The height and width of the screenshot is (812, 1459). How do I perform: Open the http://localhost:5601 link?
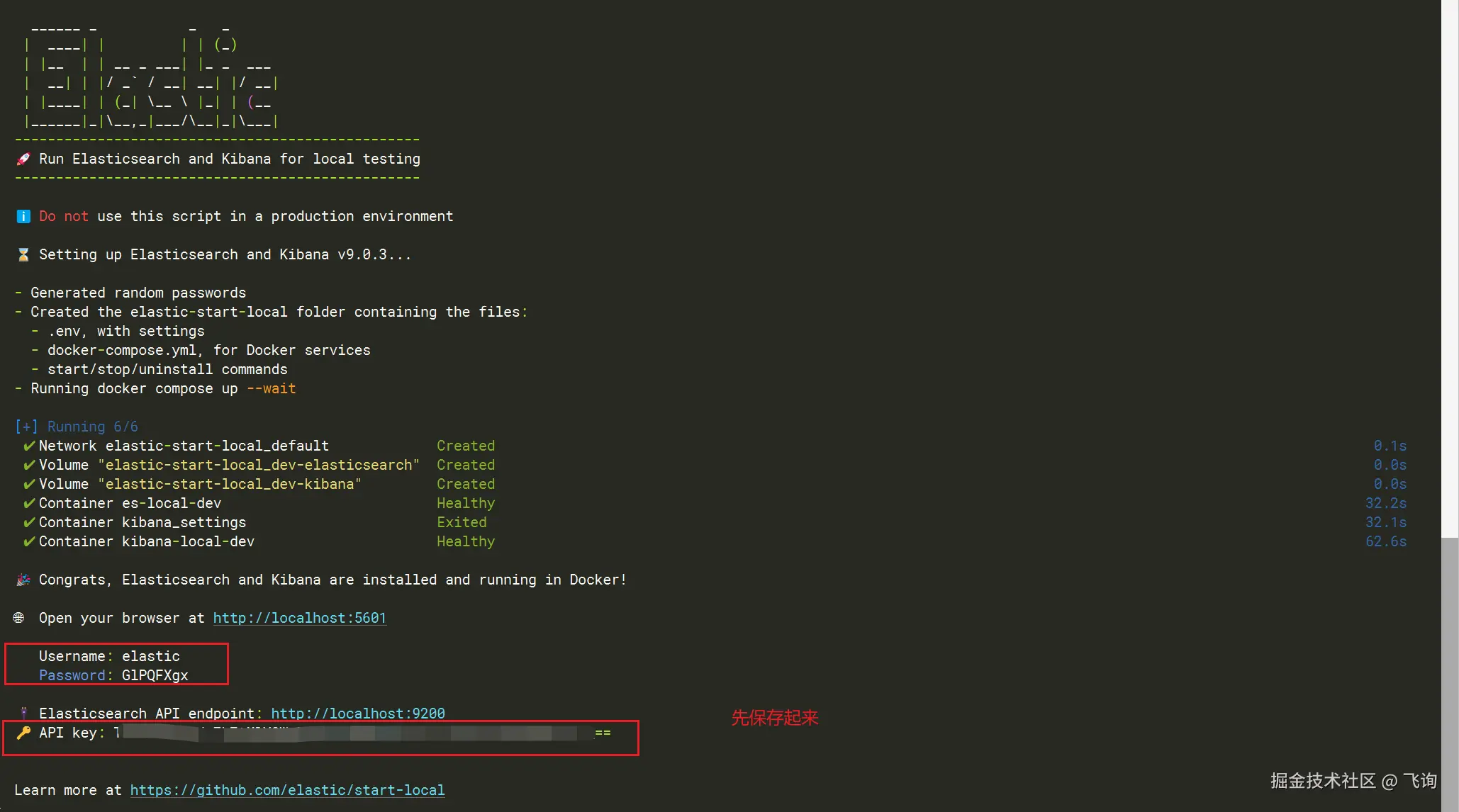click(x=299, y=618)
